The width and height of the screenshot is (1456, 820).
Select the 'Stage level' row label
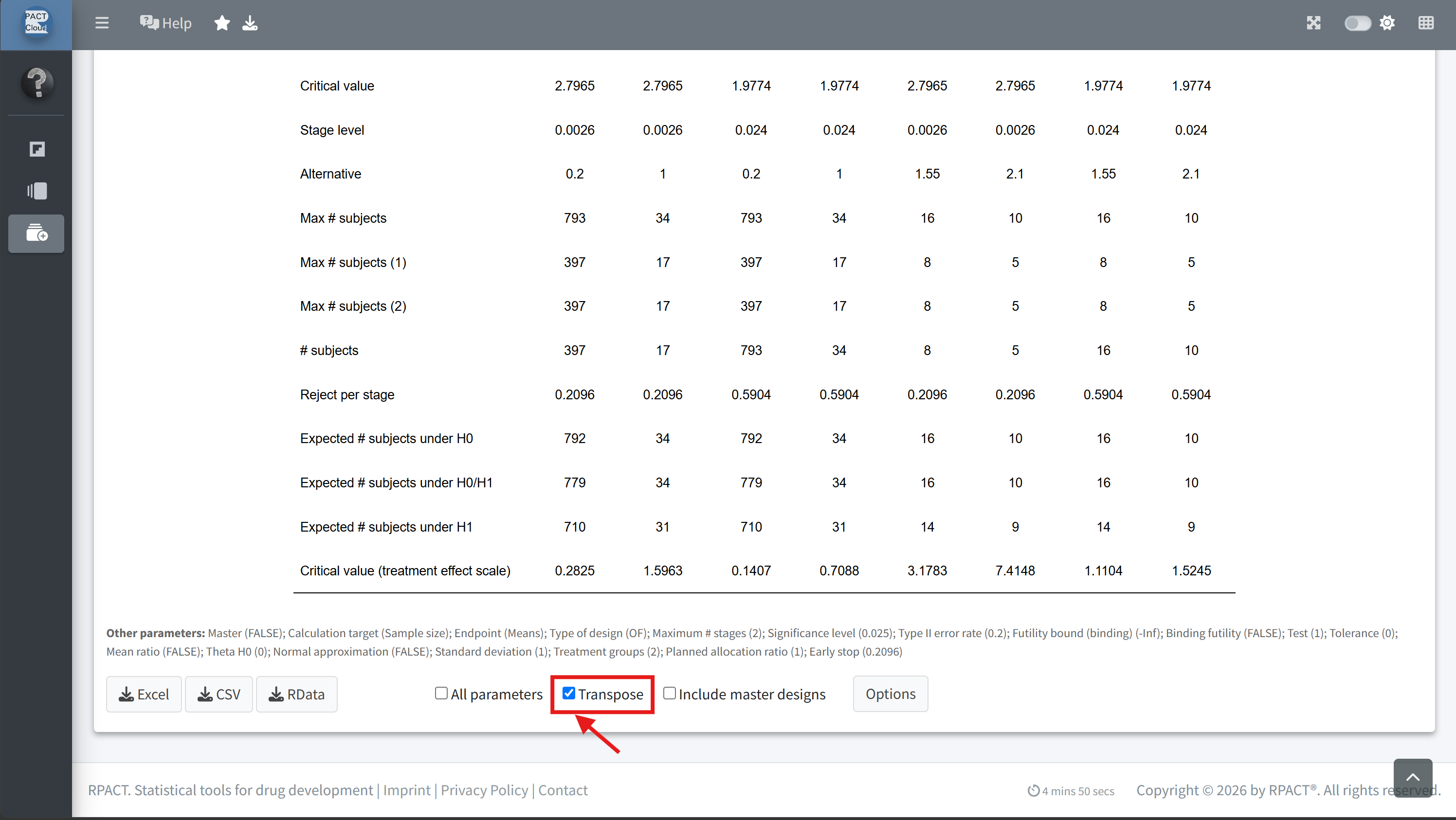[332, 130]
